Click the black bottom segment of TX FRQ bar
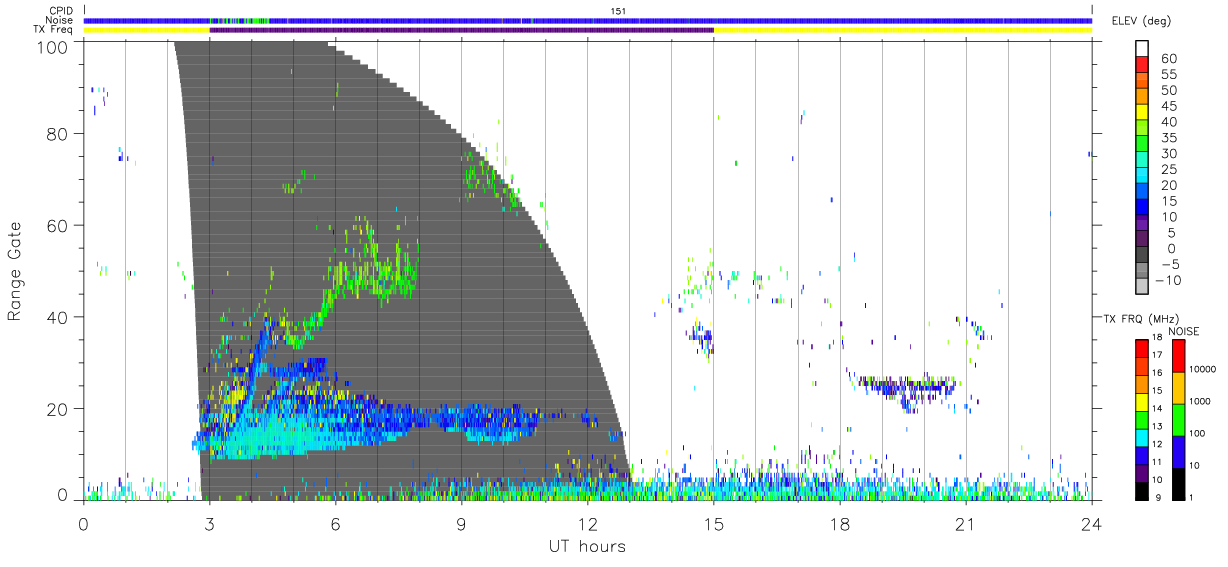Image resolution: width=1228 pixels, height=567 pixels. 1142,489
